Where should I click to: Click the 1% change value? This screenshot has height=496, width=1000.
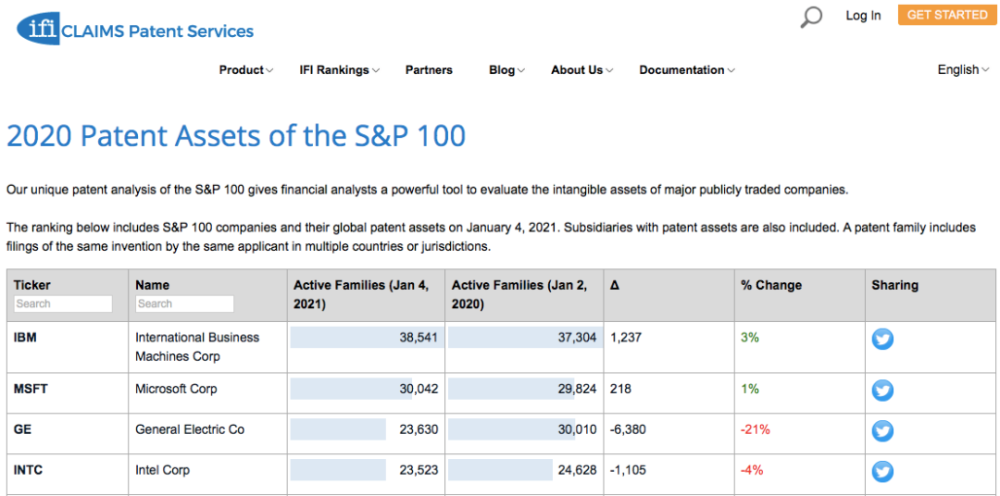[x=750, y=388]
